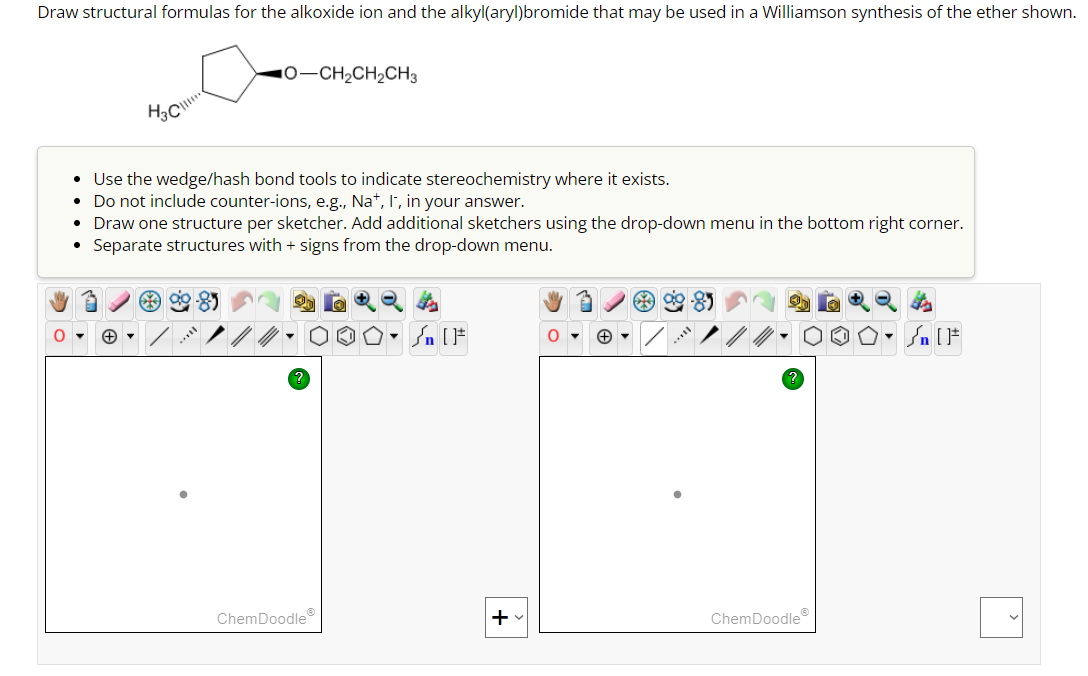Toggle the positive charge tool
Image resolution: width=1088 pixels, height=676 pixels.
(x=110, y=337)
